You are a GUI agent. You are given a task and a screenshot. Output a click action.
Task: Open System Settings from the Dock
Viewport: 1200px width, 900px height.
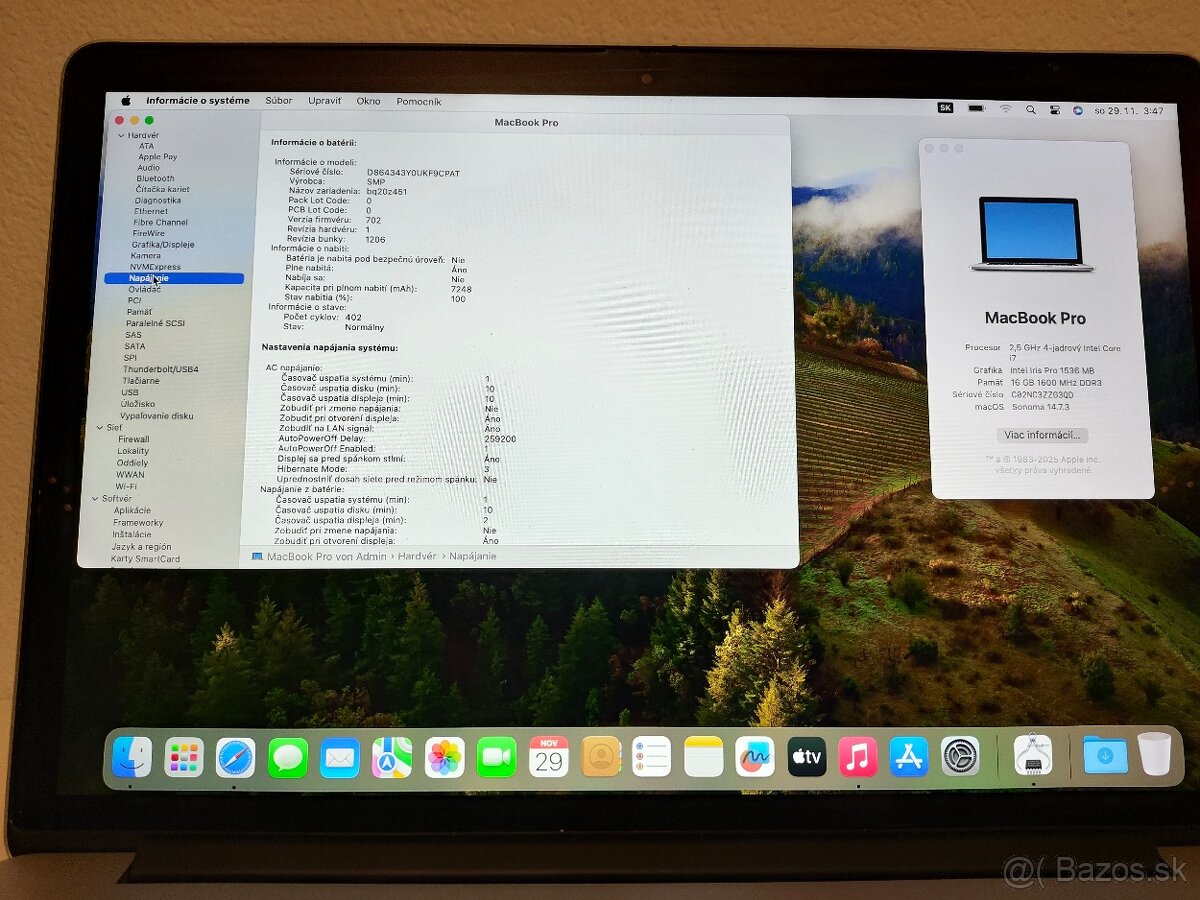pos(958,757)
